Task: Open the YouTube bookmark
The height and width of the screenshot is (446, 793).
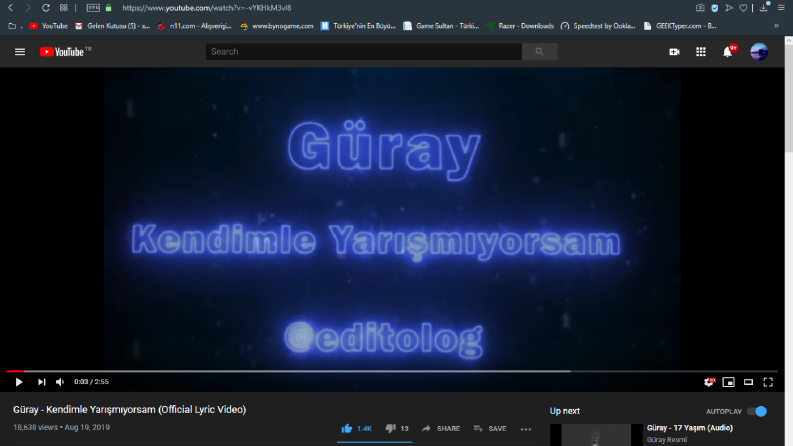Action: [x=49, y=26]
